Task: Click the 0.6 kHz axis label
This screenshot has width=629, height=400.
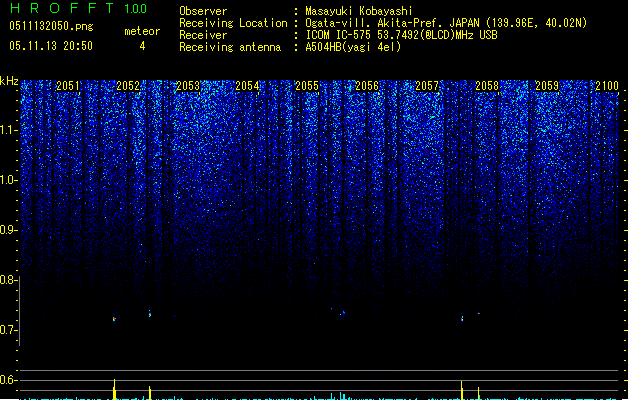Action: 8,380
